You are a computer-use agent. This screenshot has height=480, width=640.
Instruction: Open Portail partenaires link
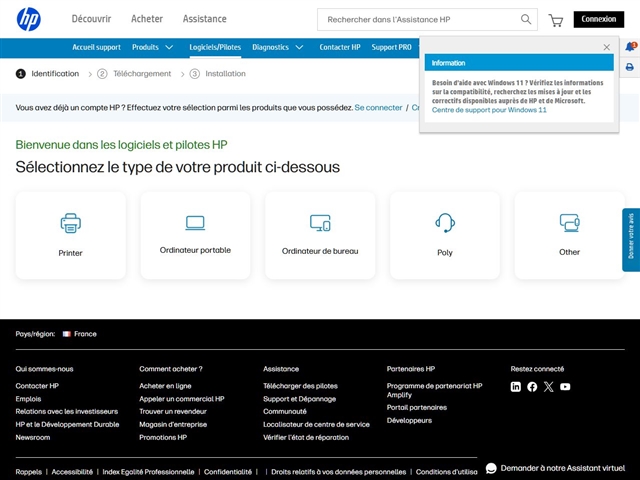[x=417, y=407]
